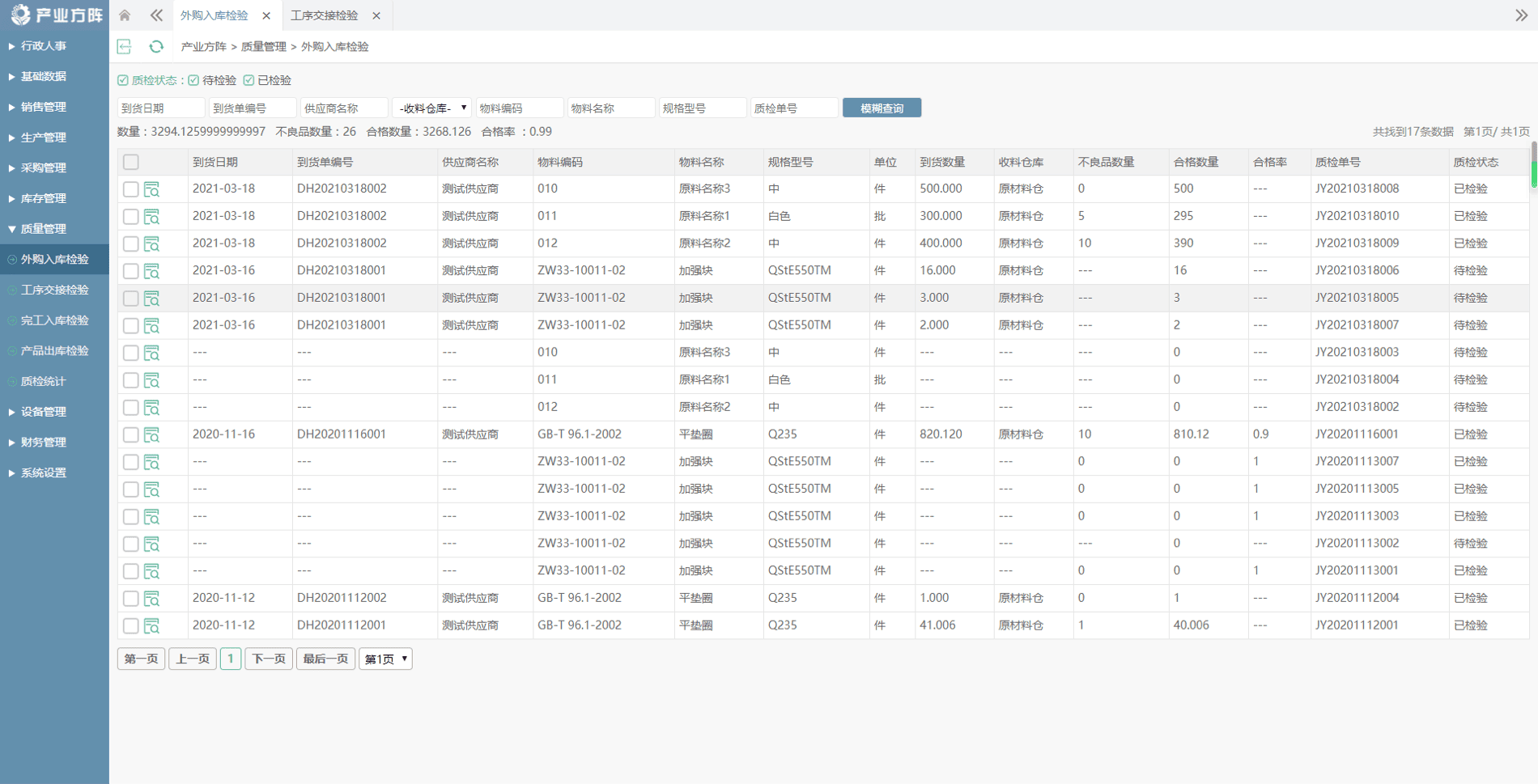Click the 模糊查询 search button
Image resolution: width=1538 pixels, height=784 pixels.
coord(882,108)
